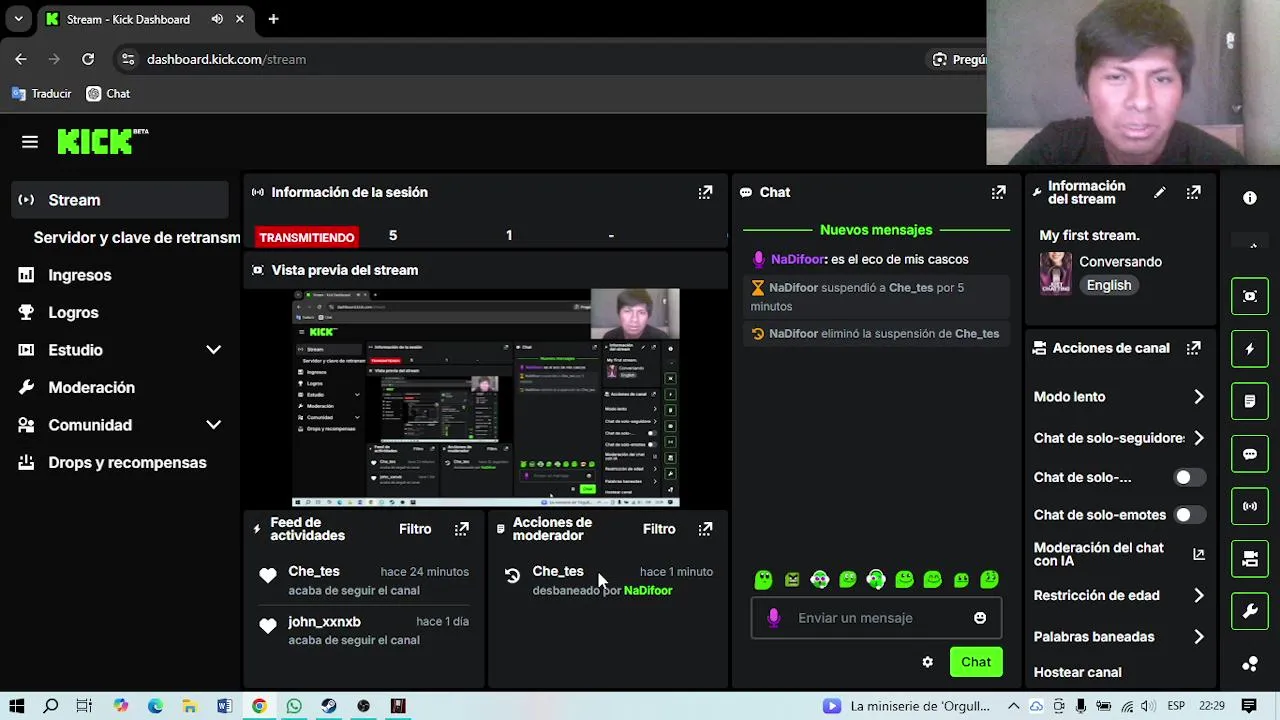Insert the angry square green emote
The image size is (1280, 720).
792,579
